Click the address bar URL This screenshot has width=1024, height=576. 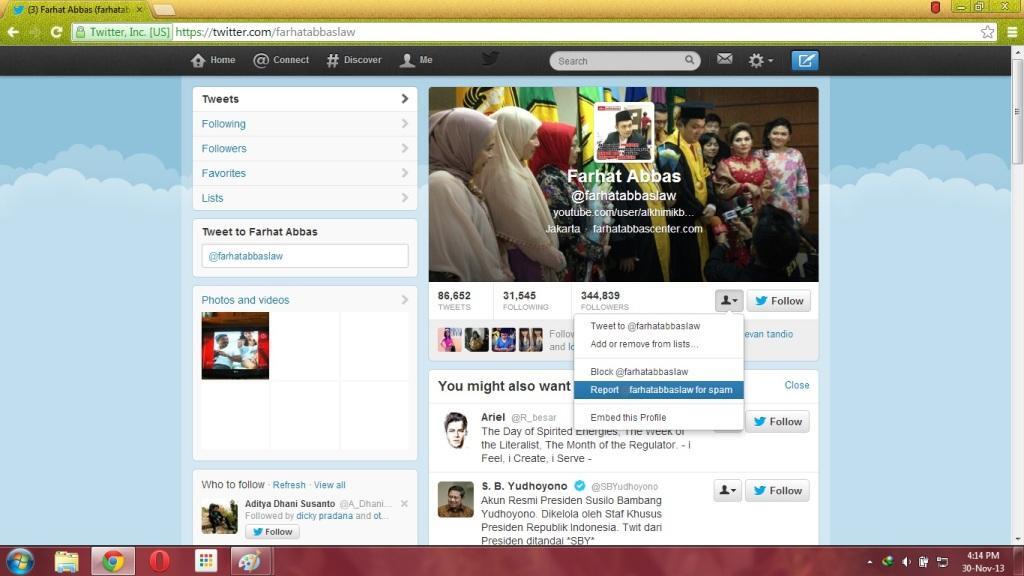[x=265, y=32]
